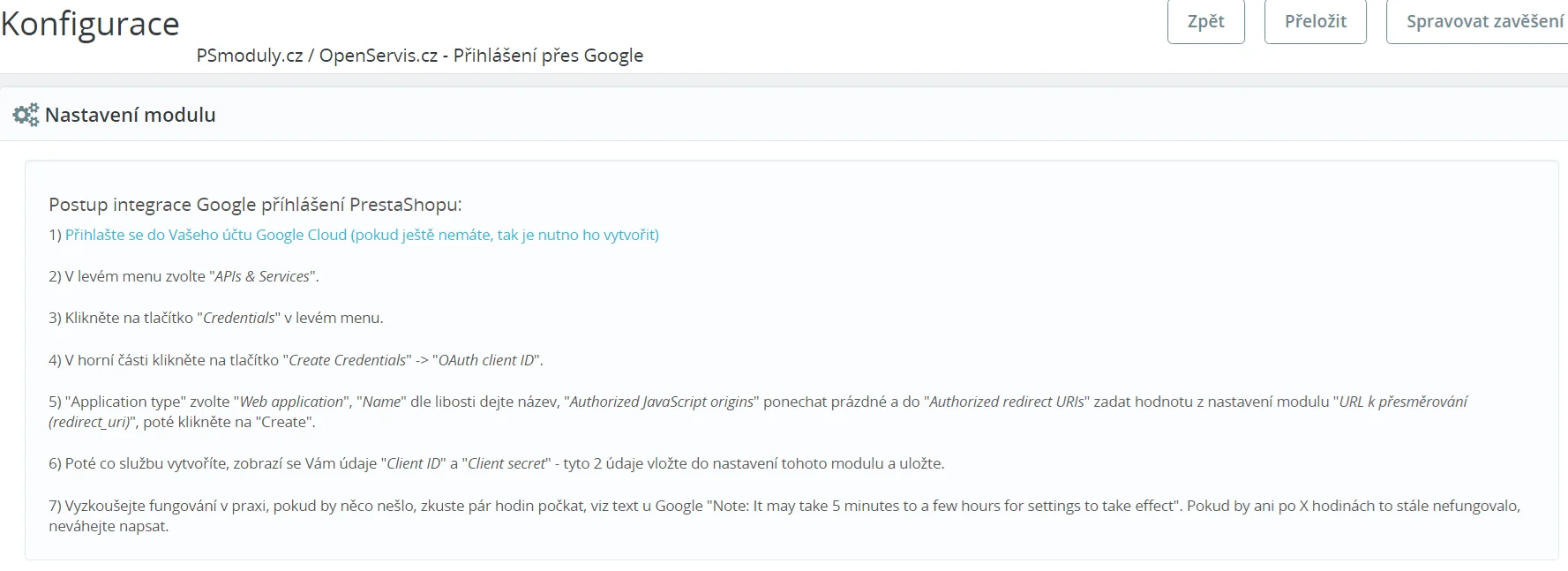Open the Google Cloud login link

362,235
